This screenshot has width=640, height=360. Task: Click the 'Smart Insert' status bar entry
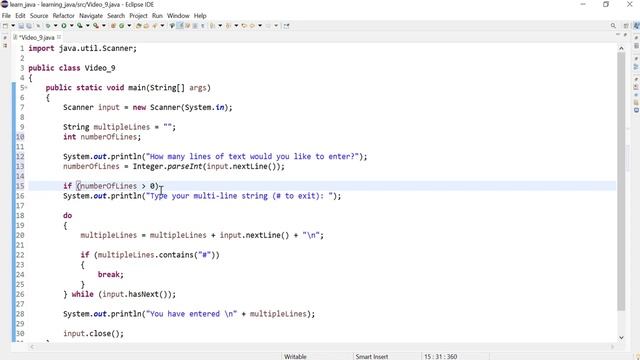[372, 356]
